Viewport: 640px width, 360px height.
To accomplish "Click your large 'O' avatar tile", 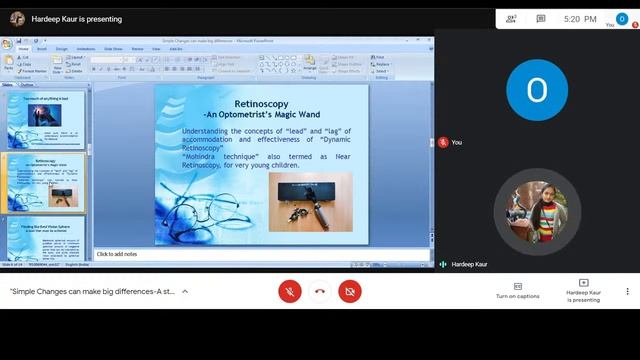I will 537,90.
